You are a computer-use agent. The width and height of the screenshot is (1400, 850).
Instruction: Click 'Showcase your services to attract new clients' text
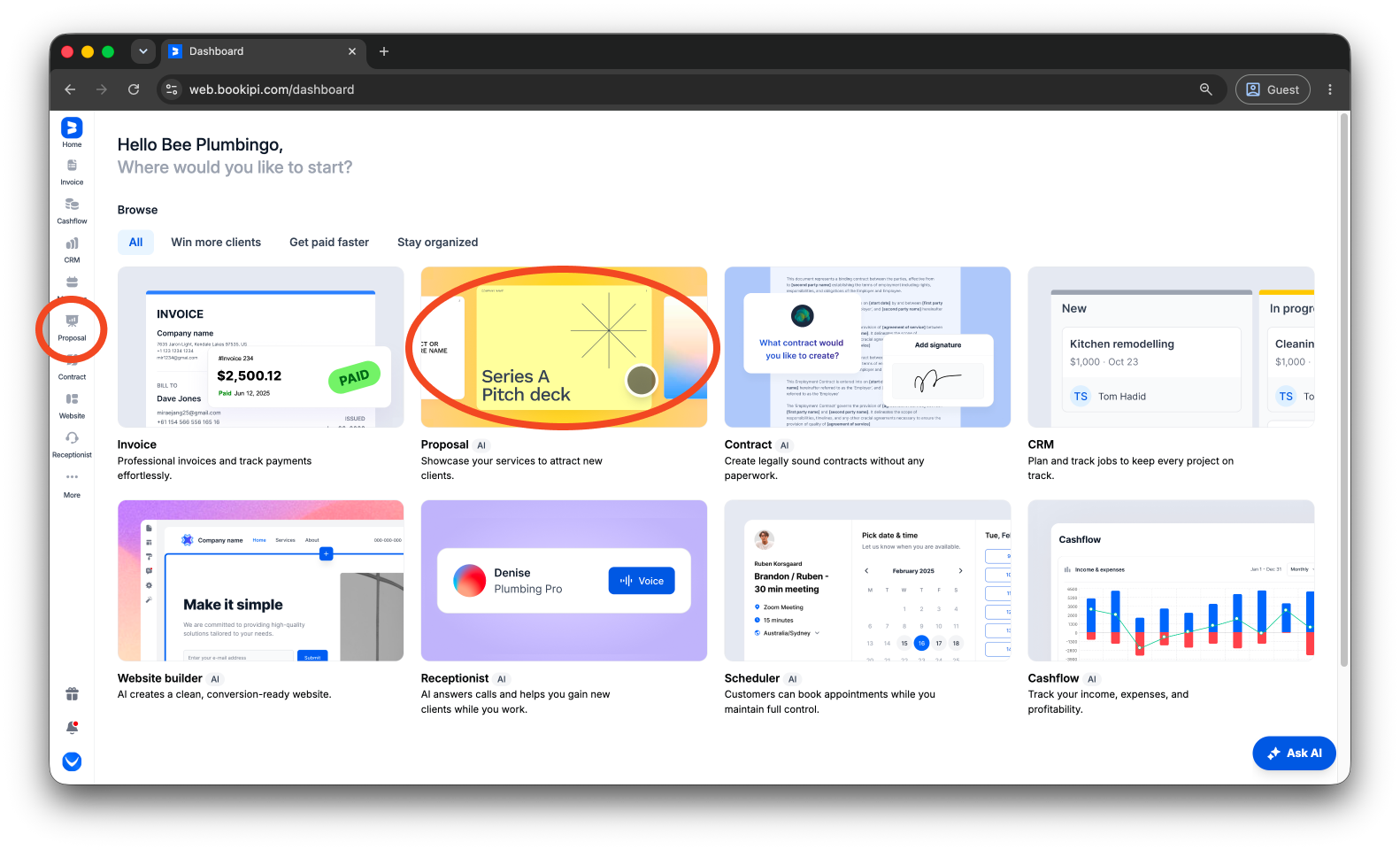pos(512,468)
